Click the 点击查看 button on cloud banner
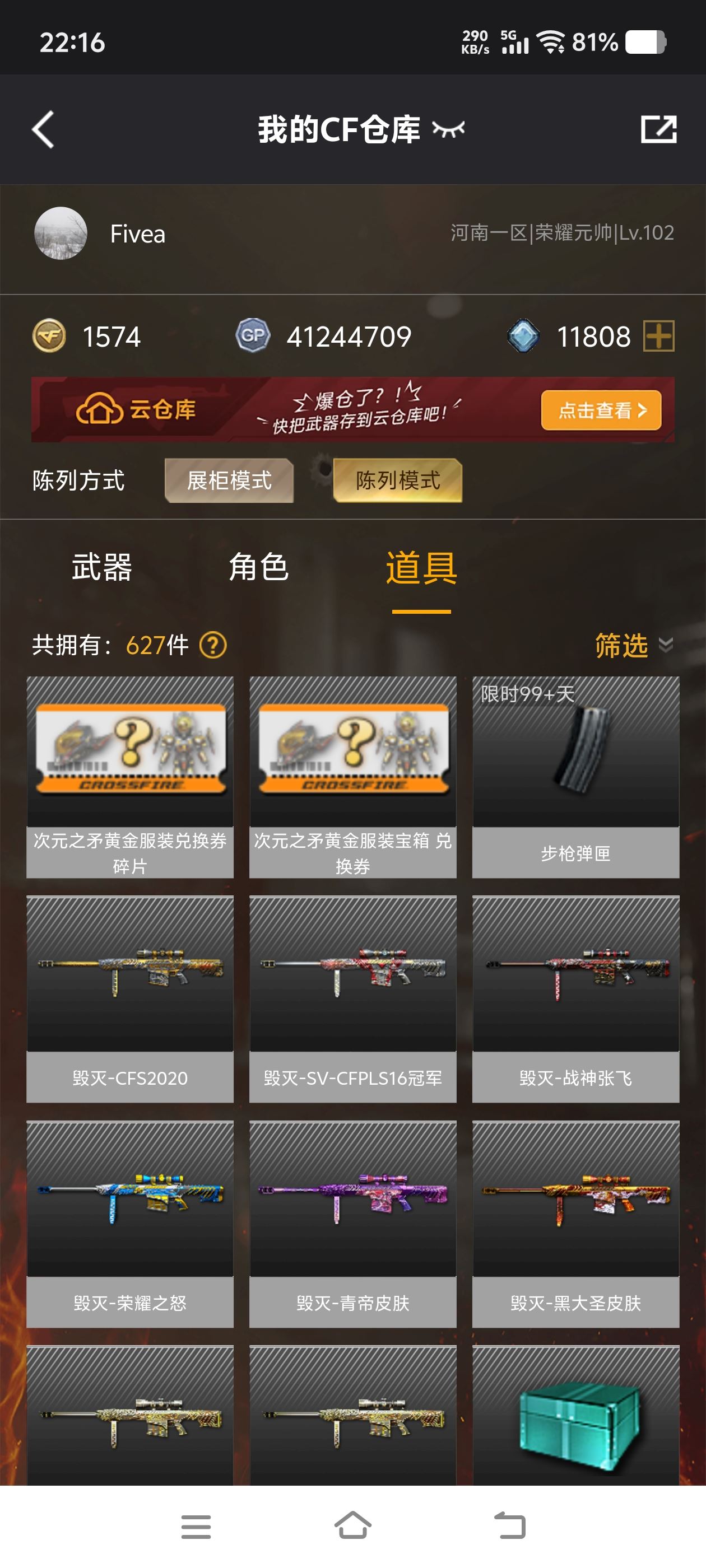Viewport: 706px width, 1568px height. (601, 410)
